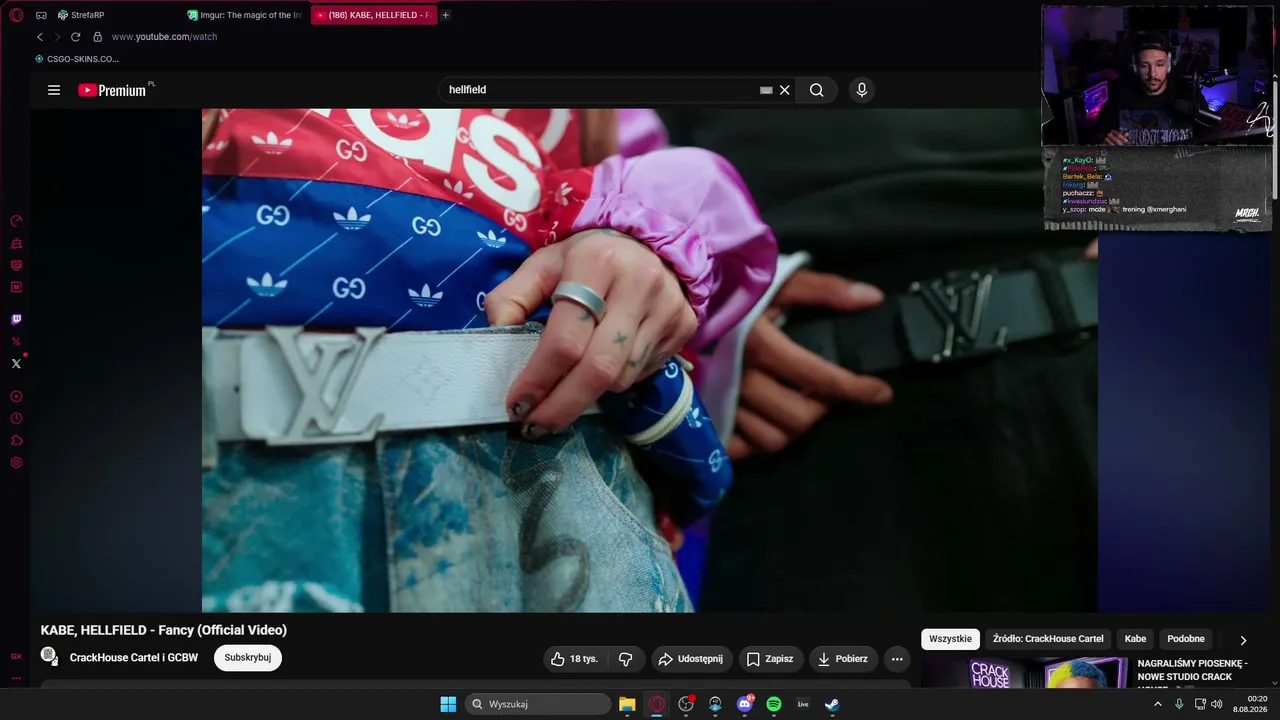Start voice search with the microphone
This screenshot has height=720, width=1280.
coord(862,90)
